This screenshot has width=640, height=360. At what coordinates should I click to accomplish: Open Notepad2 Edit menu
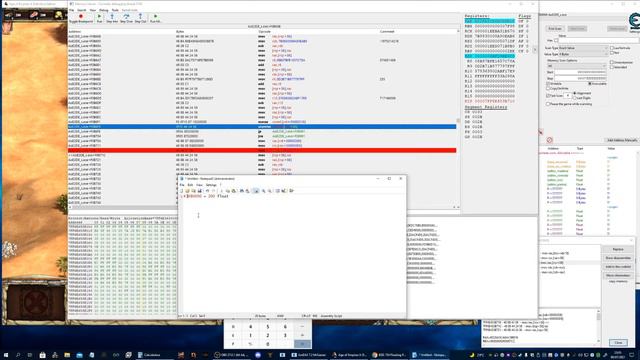coord(190,185)
